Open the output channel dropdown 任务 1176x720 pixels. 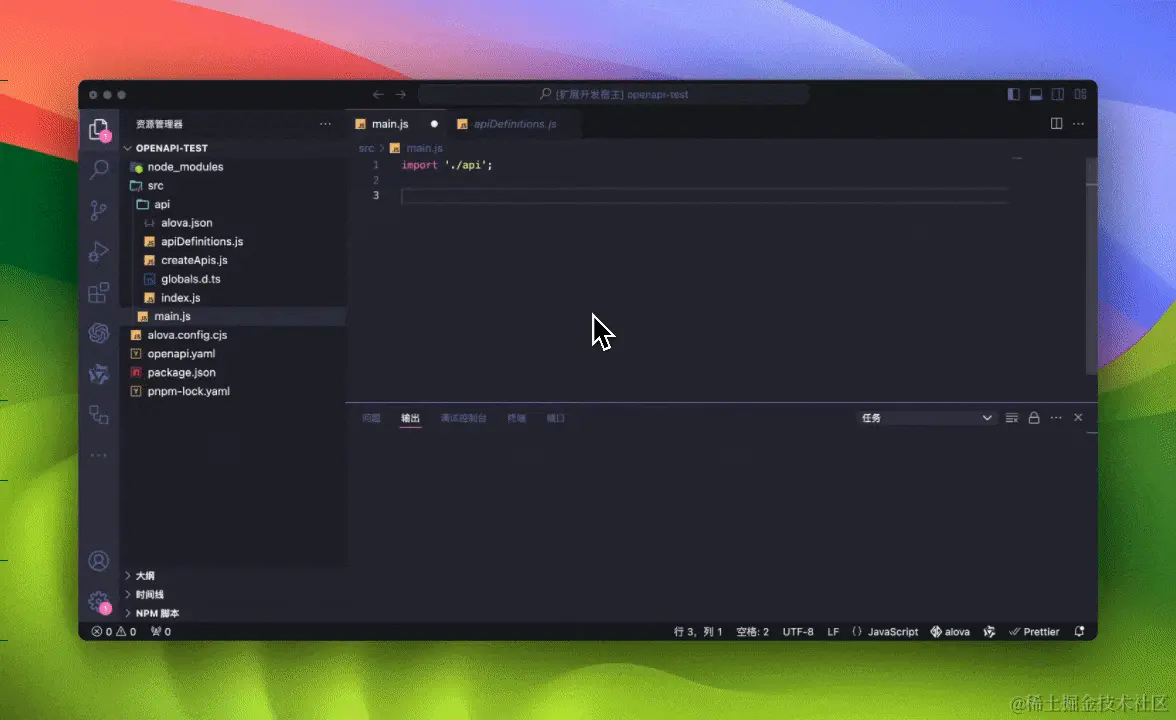point(926,418)
